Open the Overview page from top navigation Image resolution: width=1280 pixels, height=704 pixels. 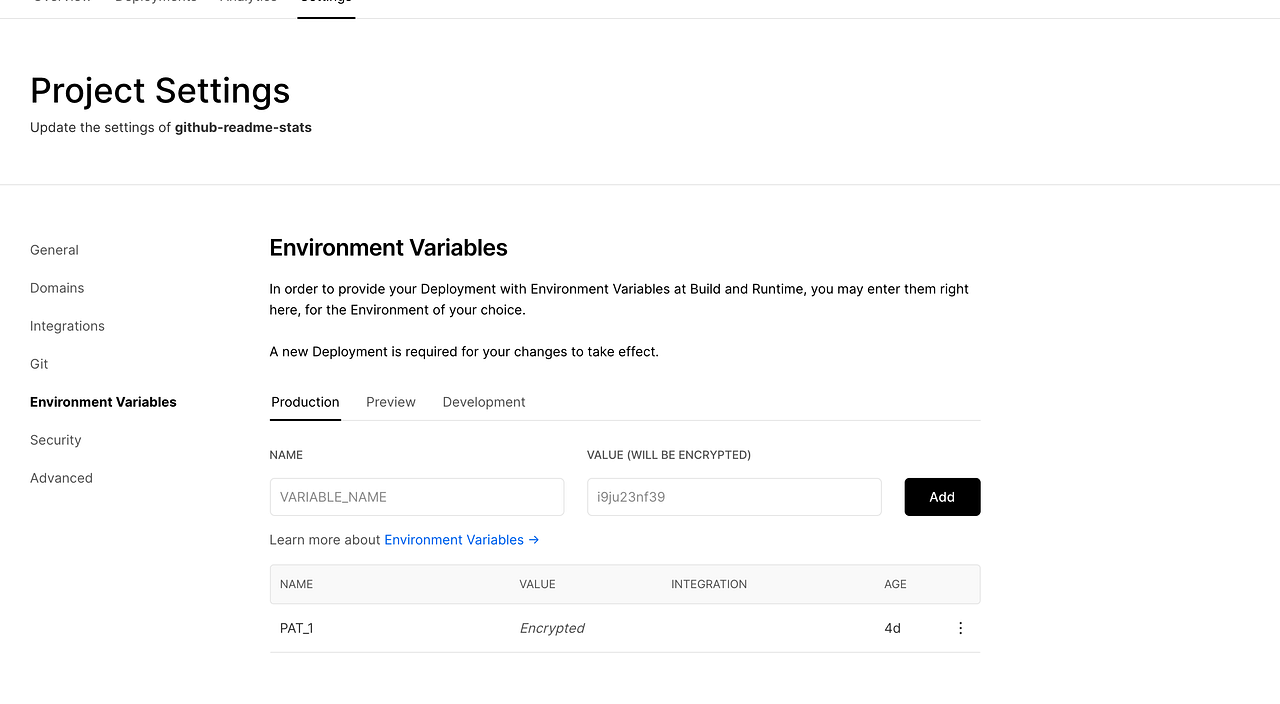click(x=61, y=4)
